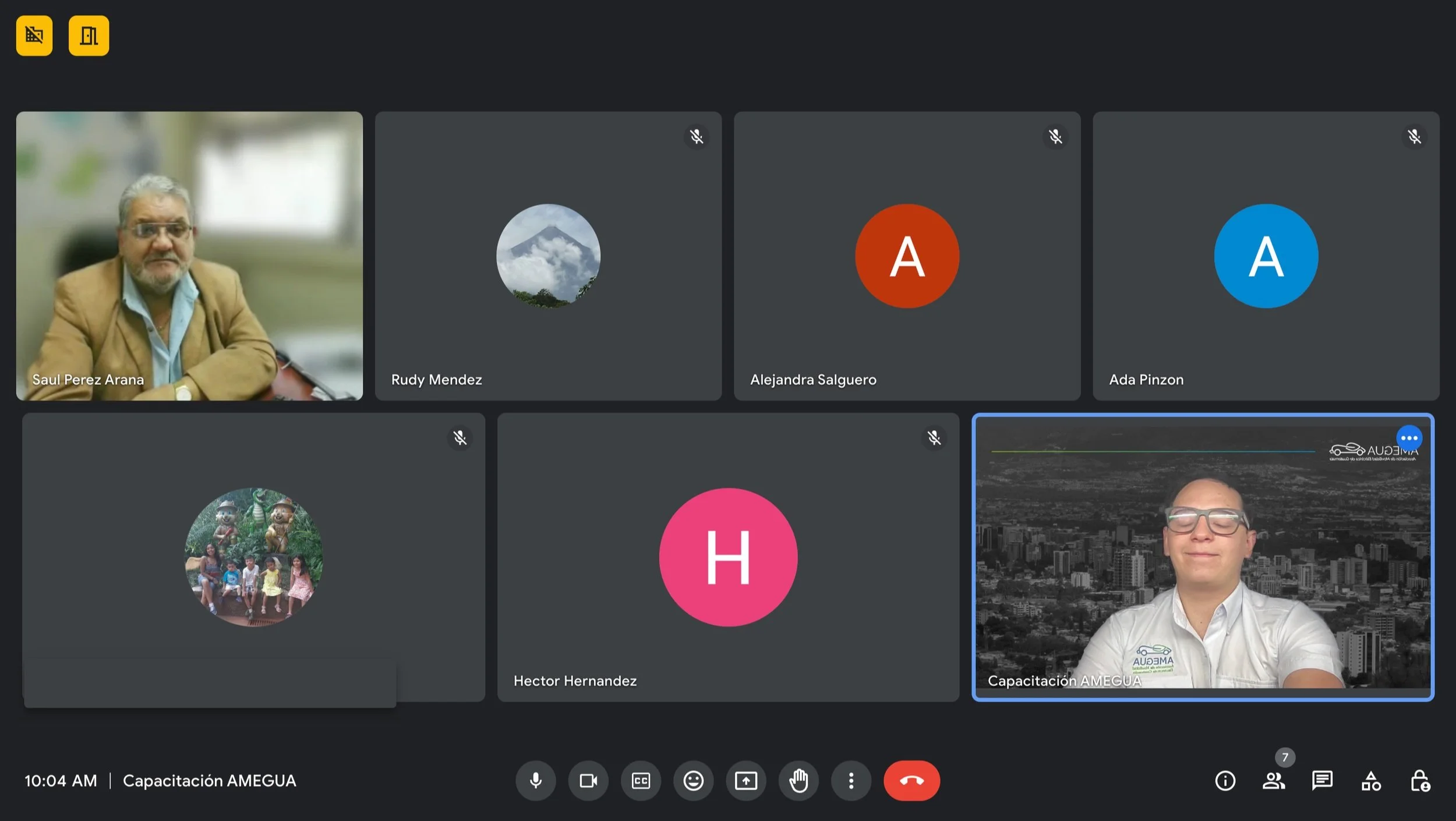Click the yellow camera-off extension icon

[x=34, y=36]
